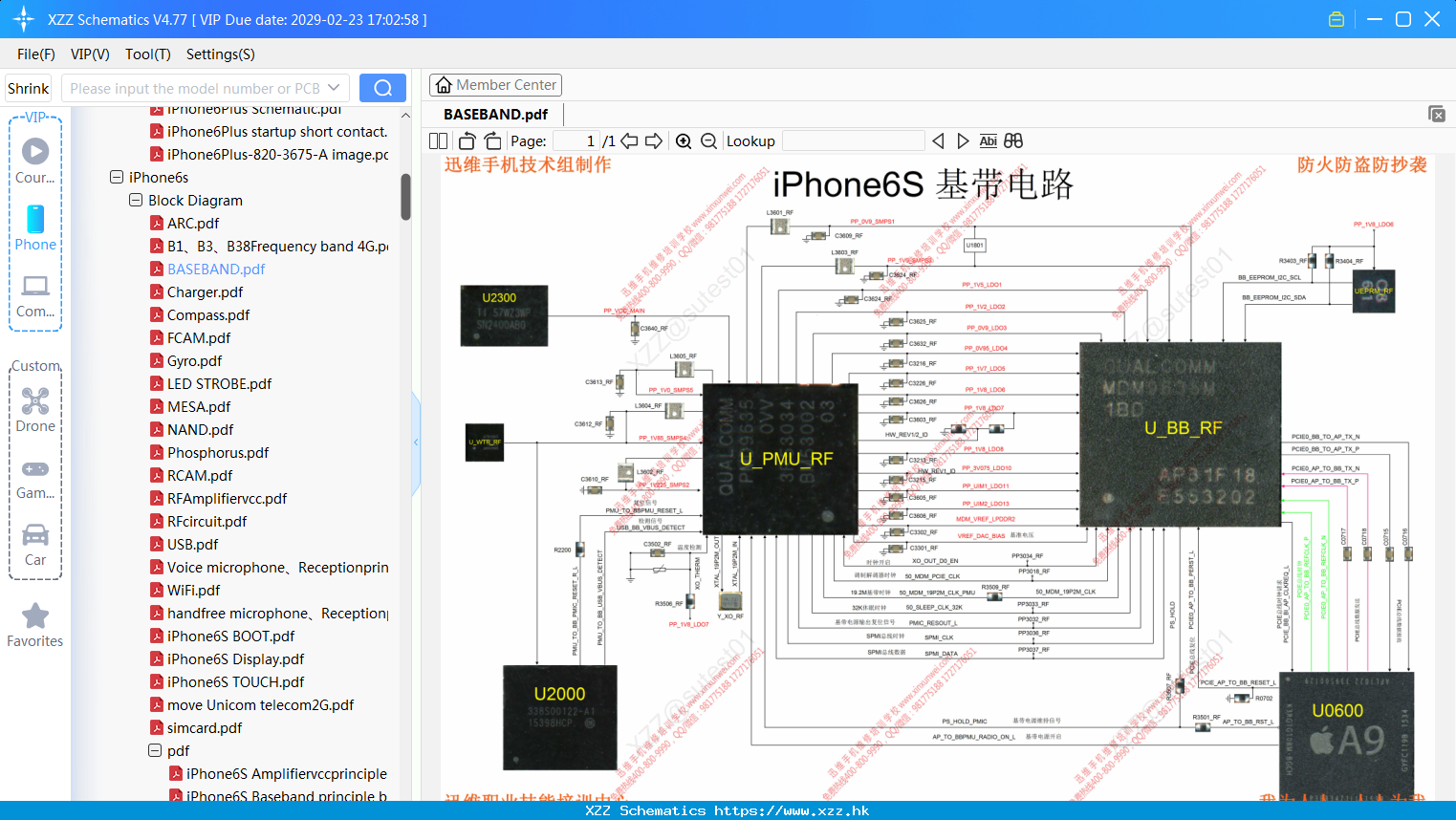
Task: Open MESA.pdf
Action: click(199, 406)
